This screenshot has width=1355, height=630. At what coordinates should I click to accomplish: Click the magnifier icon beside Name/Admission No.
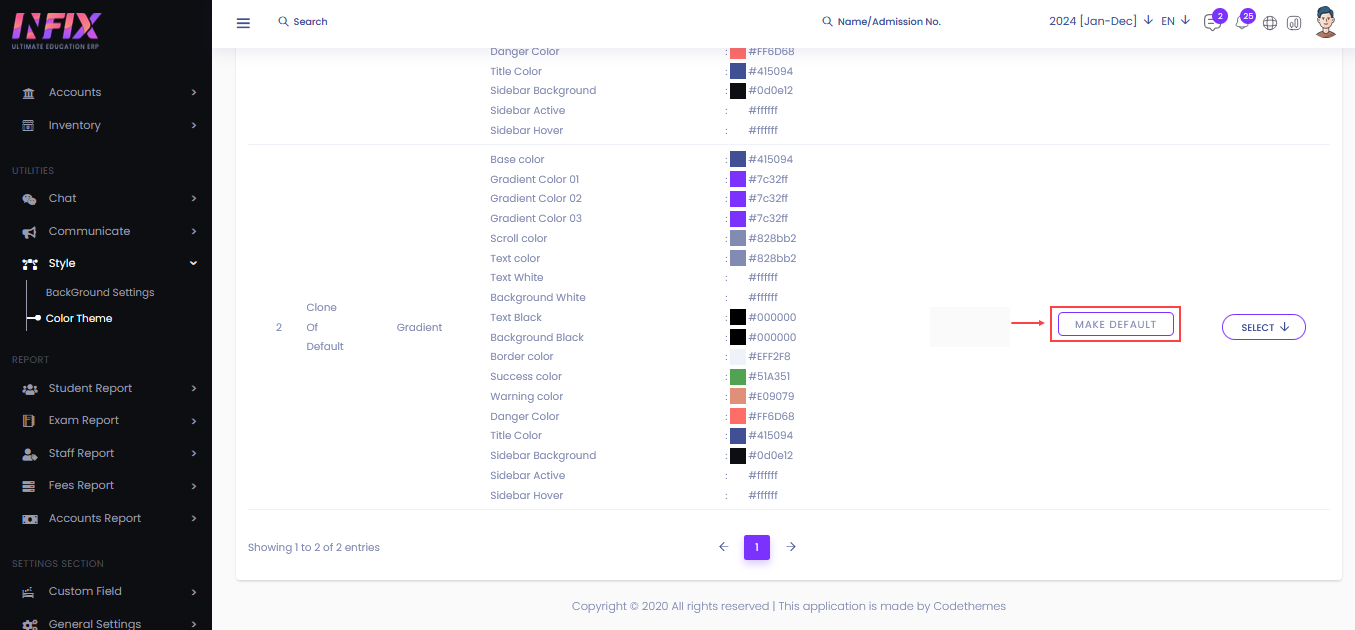827,21
